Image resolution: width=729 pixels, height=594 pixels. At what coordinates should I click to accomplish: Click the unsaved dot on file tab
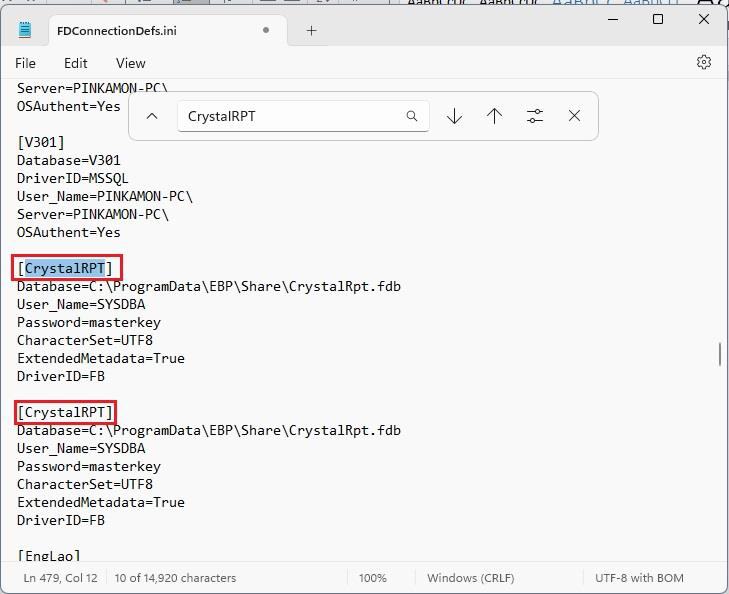[x=266, y=30]
